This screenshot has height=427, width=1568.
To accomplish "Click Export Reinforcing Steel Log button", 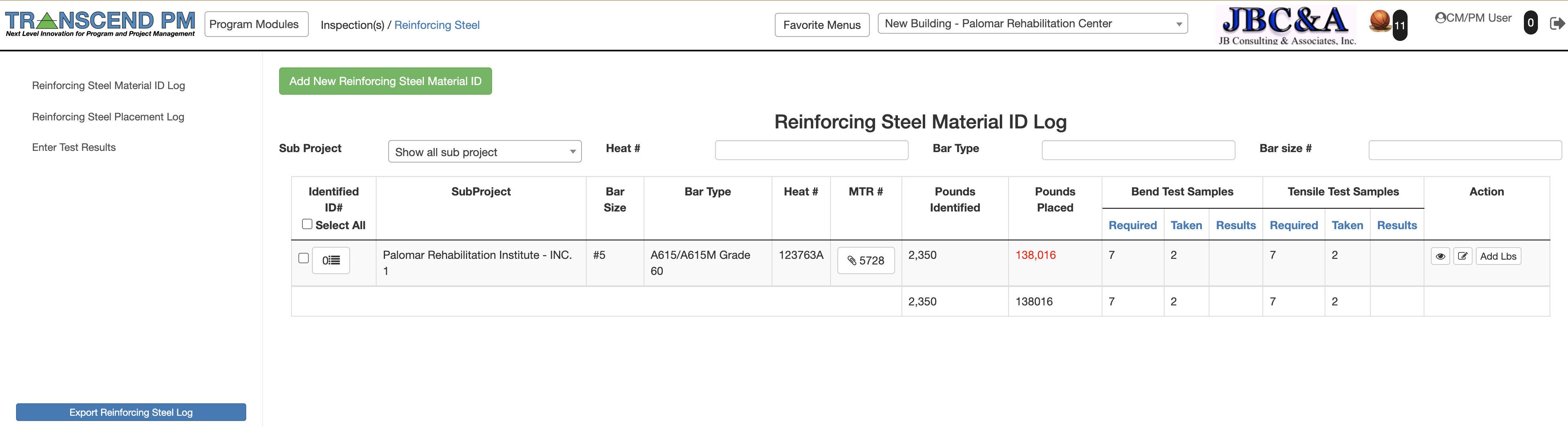I will point(131,413).
